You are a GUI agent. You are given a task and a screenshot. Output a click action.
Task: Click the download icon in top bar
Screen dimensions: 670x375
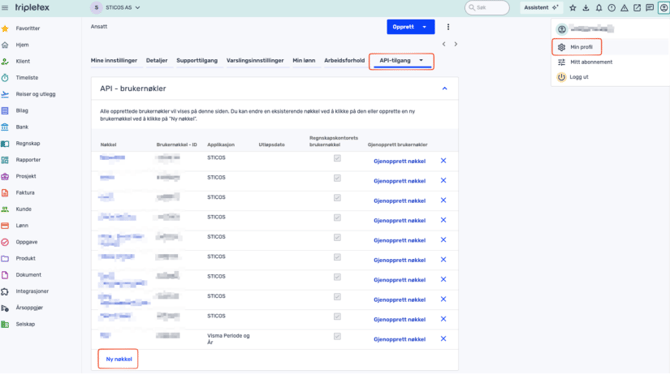coord(586,8)
